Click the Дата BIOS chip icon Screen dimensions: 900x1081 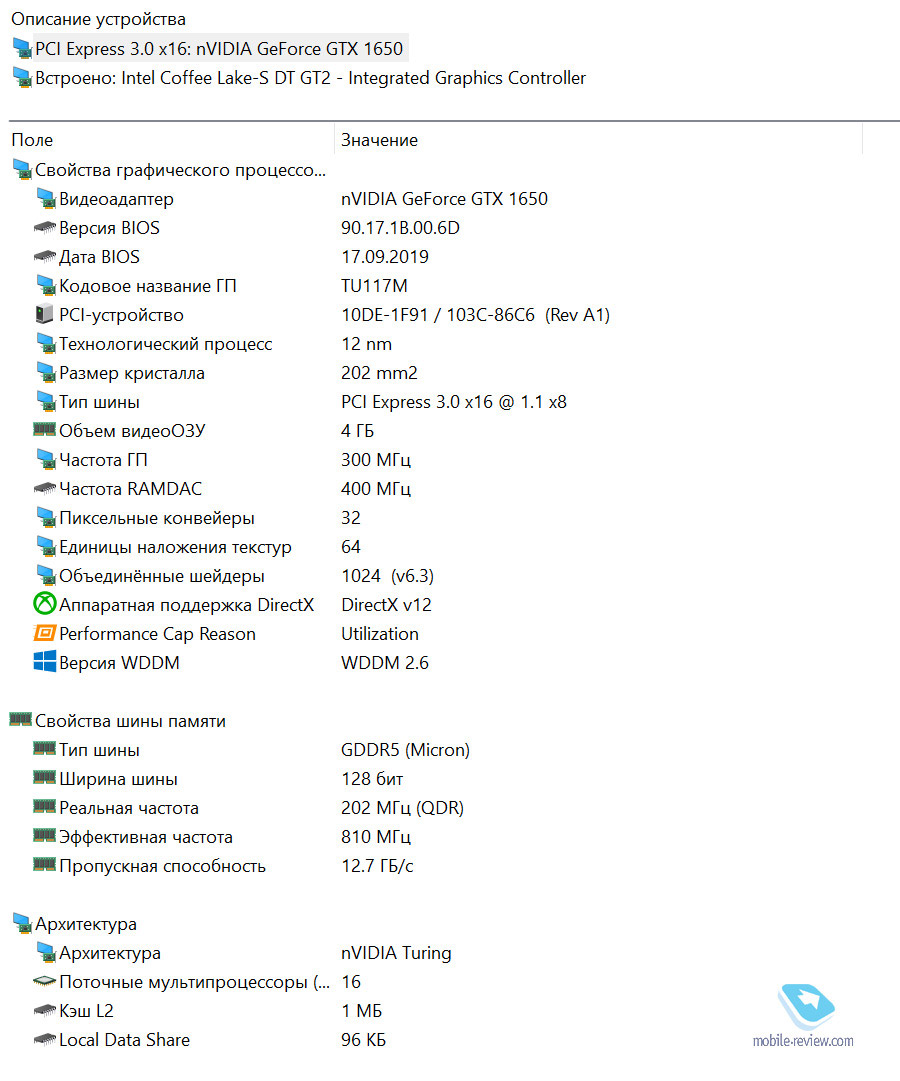45,256
